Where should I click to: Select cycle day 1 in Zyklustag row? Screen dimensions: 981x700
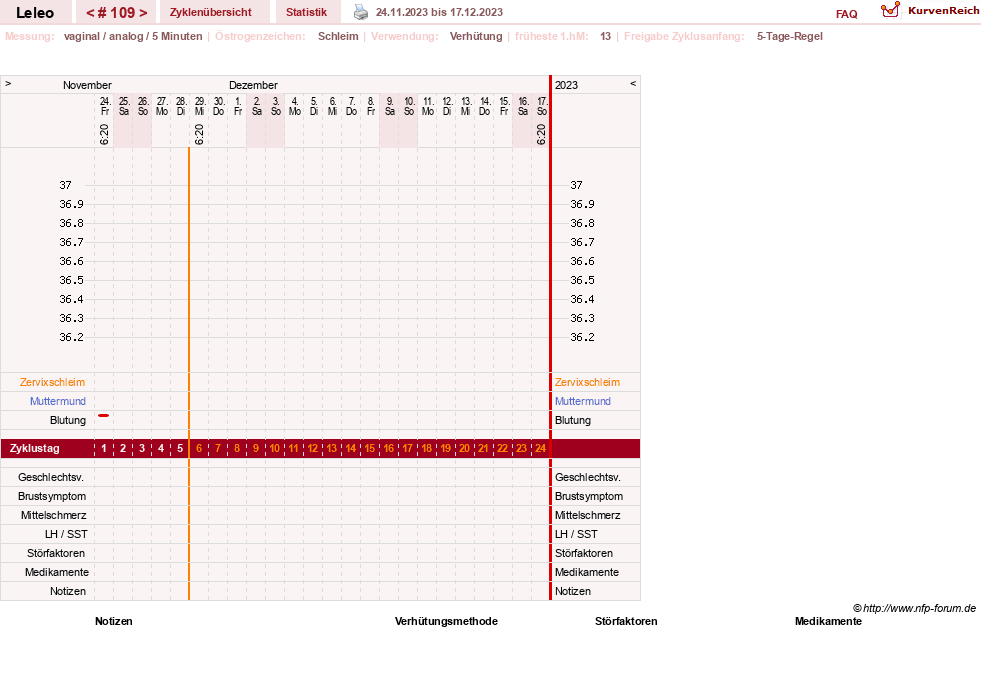[104, 449]
